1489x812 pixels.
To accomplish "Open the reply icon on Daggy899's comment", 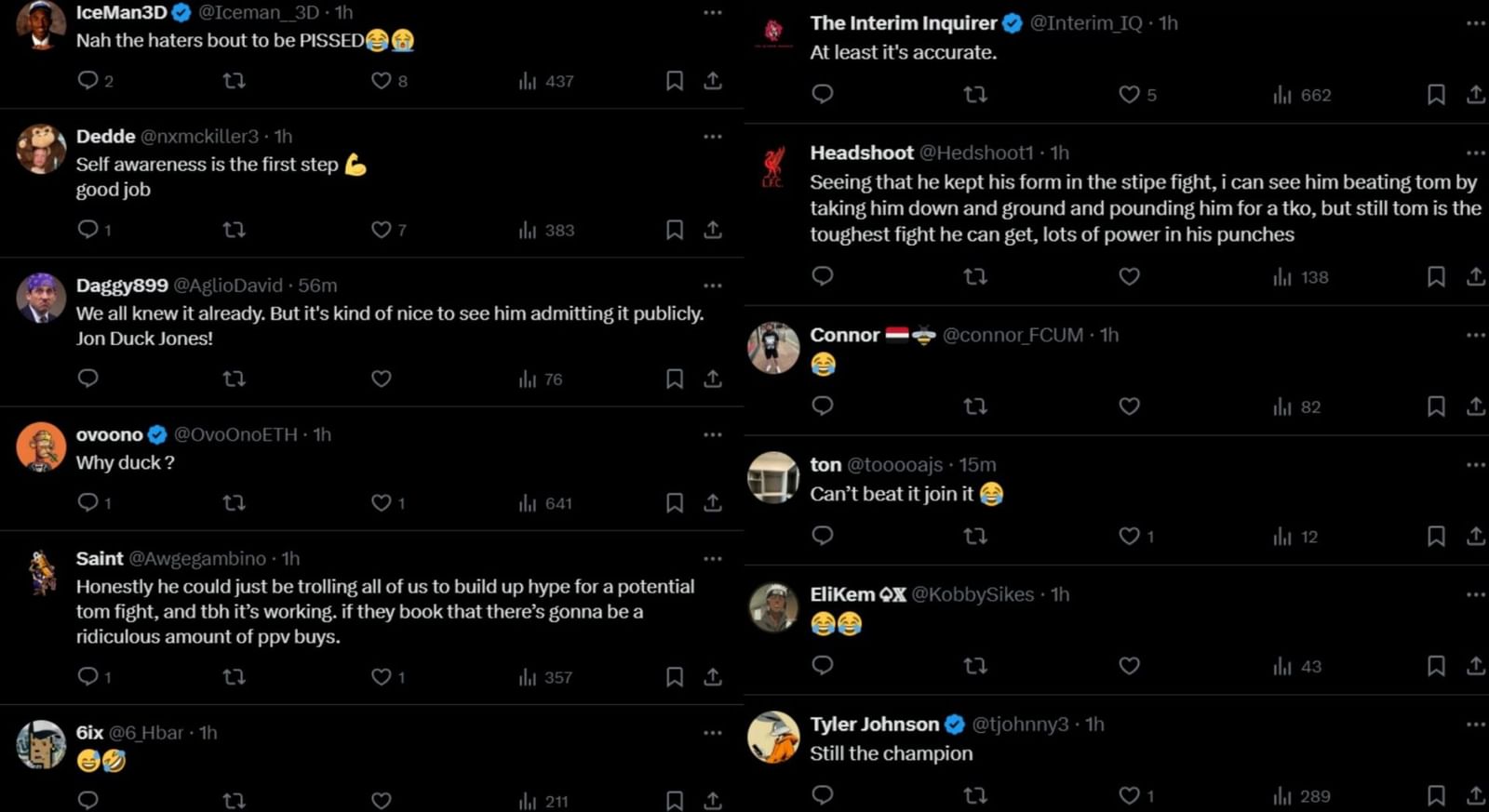I will pos(87,379).
